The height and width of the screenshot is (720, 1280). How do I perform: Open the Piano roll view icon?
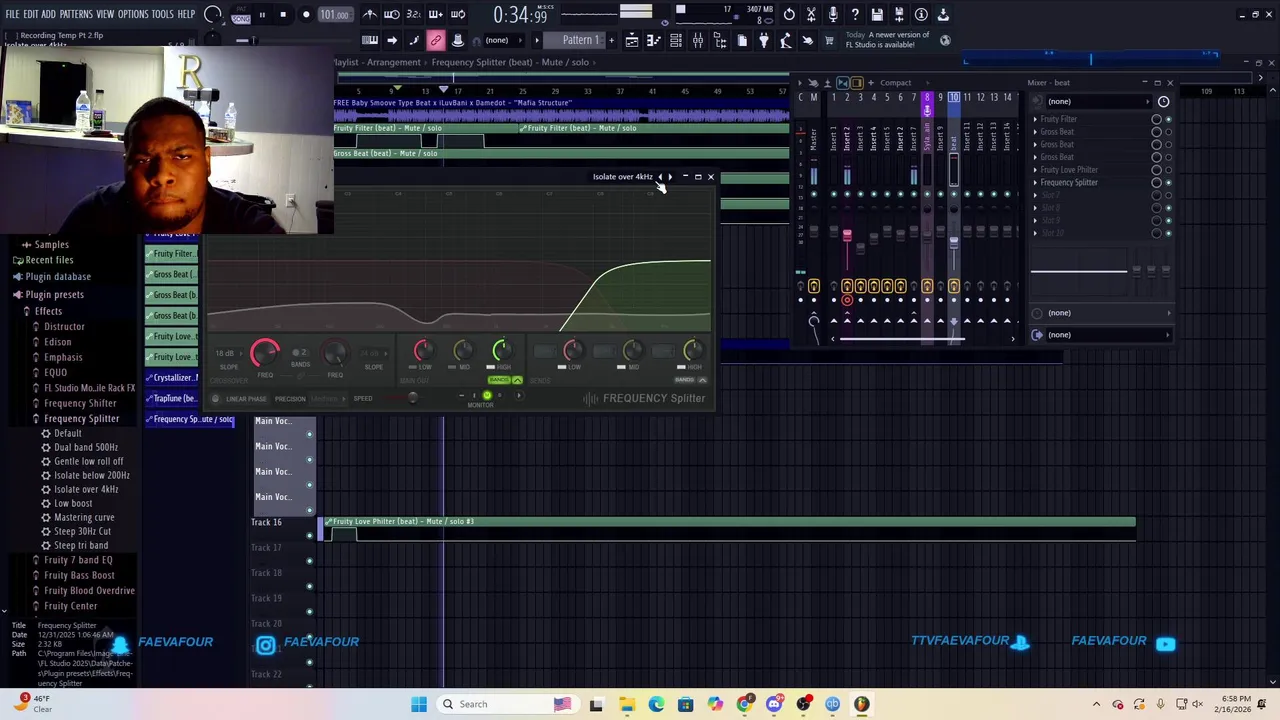point(654,40)
